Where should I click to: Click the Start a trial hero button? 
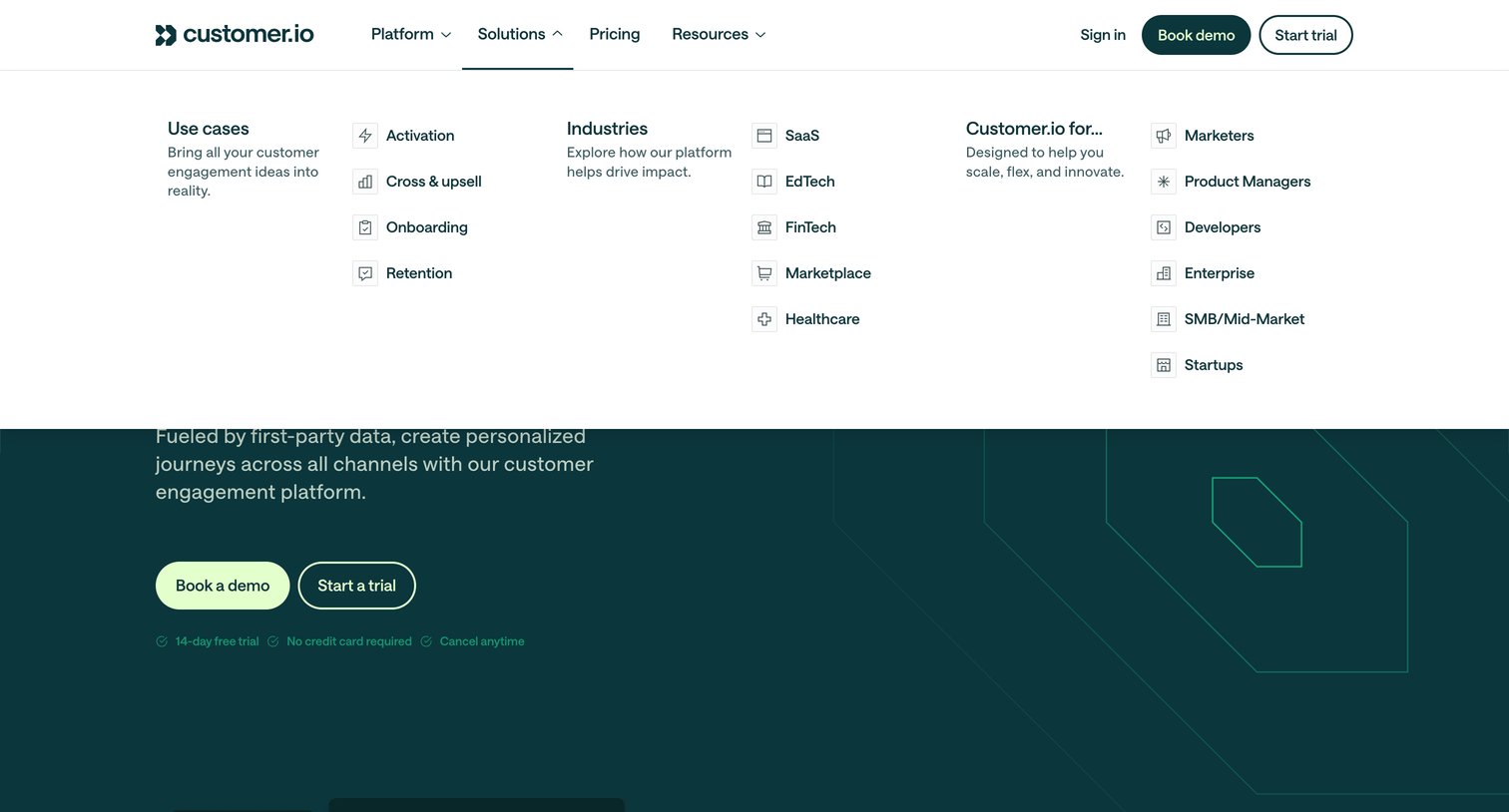[x=356, y=586]
